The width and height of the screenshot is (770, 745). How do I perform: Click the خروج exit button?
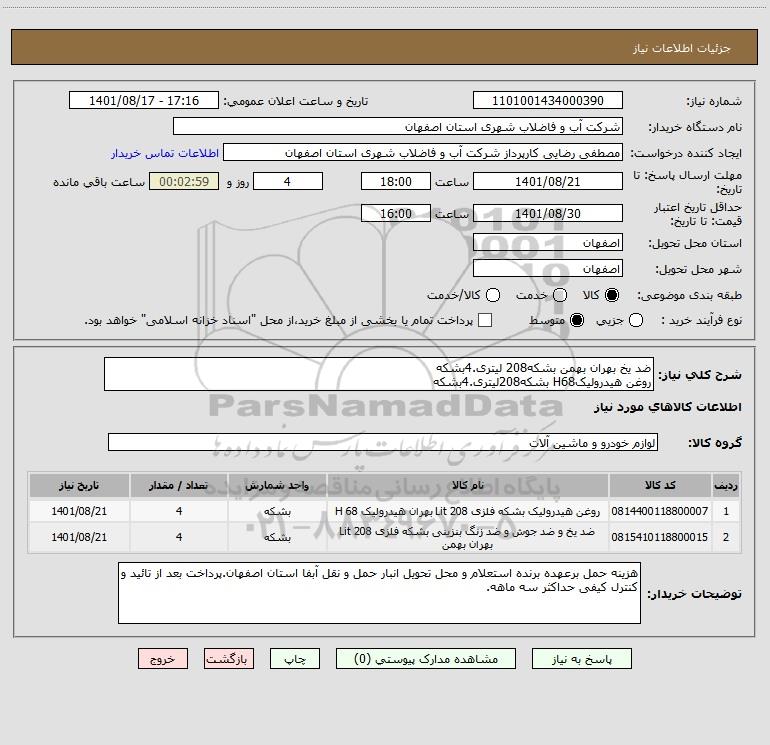tap(163, 659)
